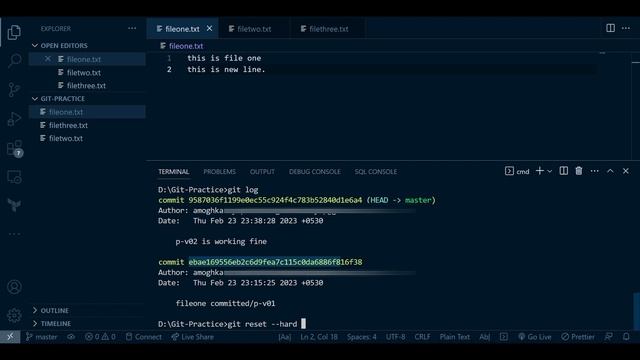Close the fileone.txt editor tab
This screenshot has width=640, height=360.
pyautogui.click(x=209, y=28)
